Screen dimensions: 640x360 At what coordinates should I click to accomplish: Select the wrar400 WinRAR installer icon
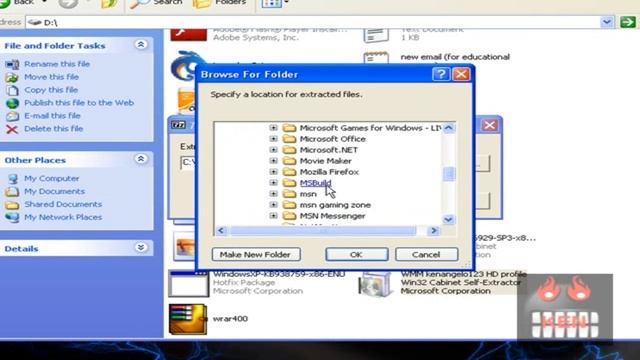(188, 319)
